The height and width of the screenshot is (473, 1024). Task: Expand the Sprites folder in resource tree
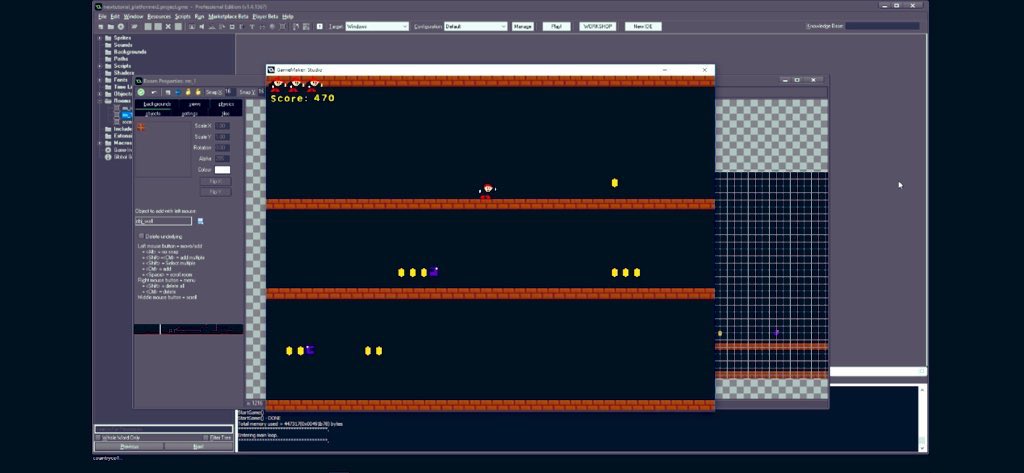coord(100,38)
